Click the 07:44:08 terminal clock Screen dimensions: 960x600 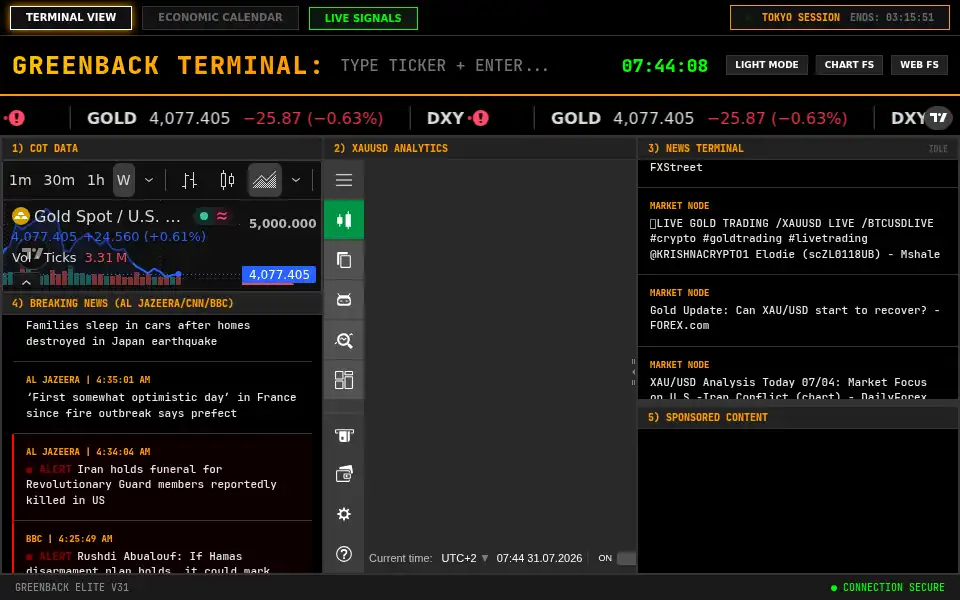[665, 66]
